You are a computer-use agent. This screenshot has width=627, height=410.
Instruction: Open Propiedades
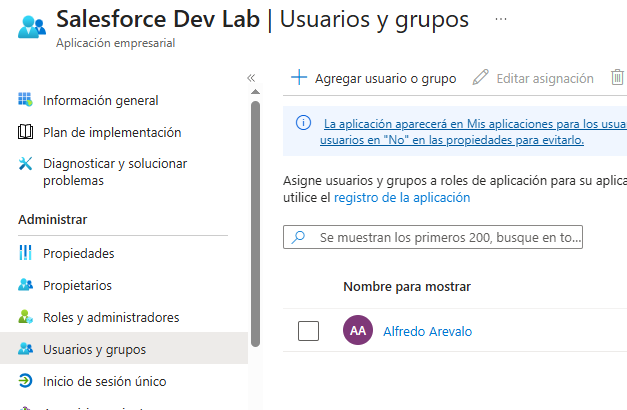click(x=78, y=253)
